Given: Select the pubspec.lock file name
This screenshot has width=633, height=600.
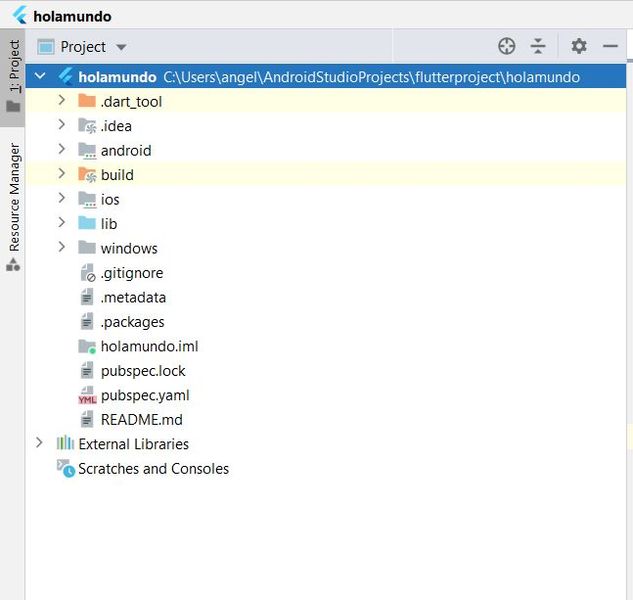Looking at the screenshot, I should point(143,371).
